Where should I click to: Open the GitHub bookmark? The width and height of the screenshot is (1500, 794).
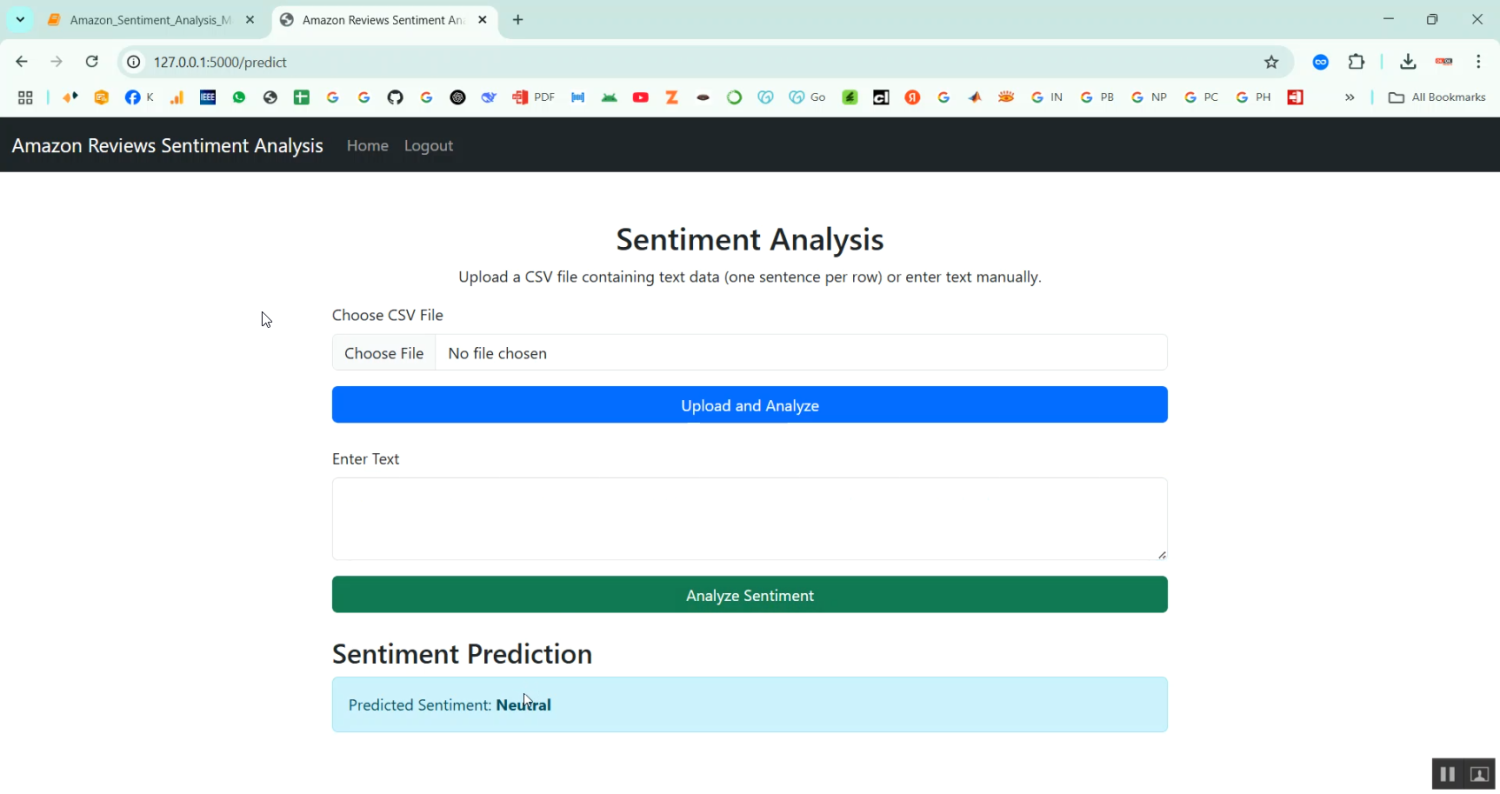point(395,97)
